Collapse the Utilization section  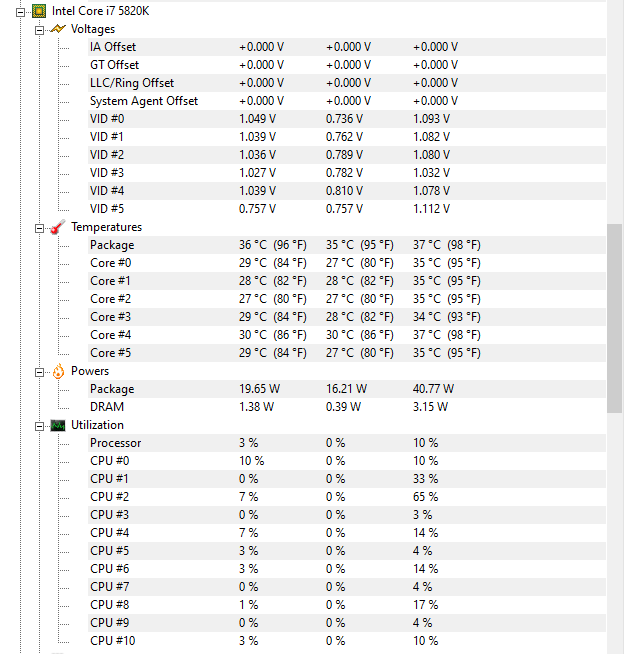[x=40, y=425]
